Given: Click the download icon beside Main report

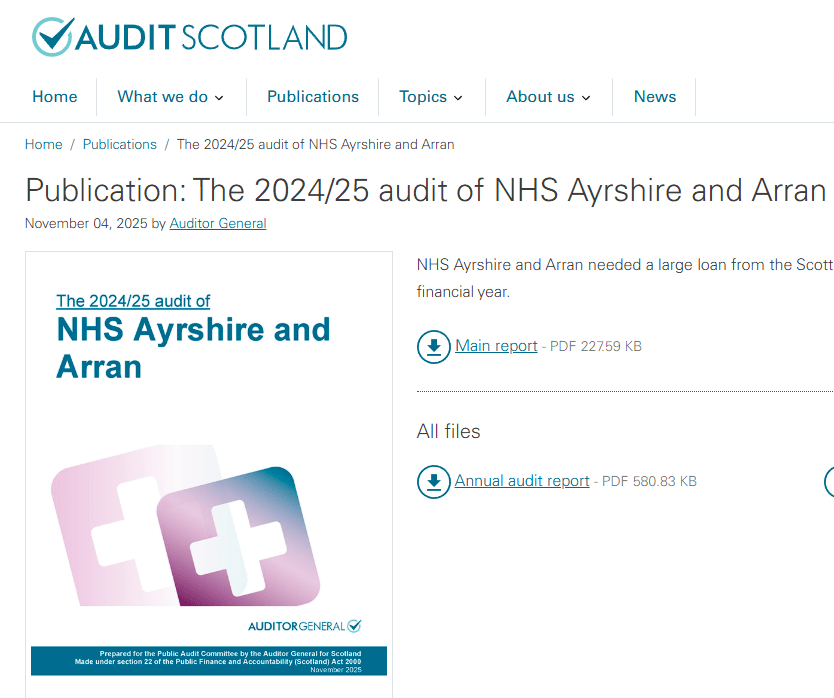Looking at the screenshot, I should click(x=433, y=346).
